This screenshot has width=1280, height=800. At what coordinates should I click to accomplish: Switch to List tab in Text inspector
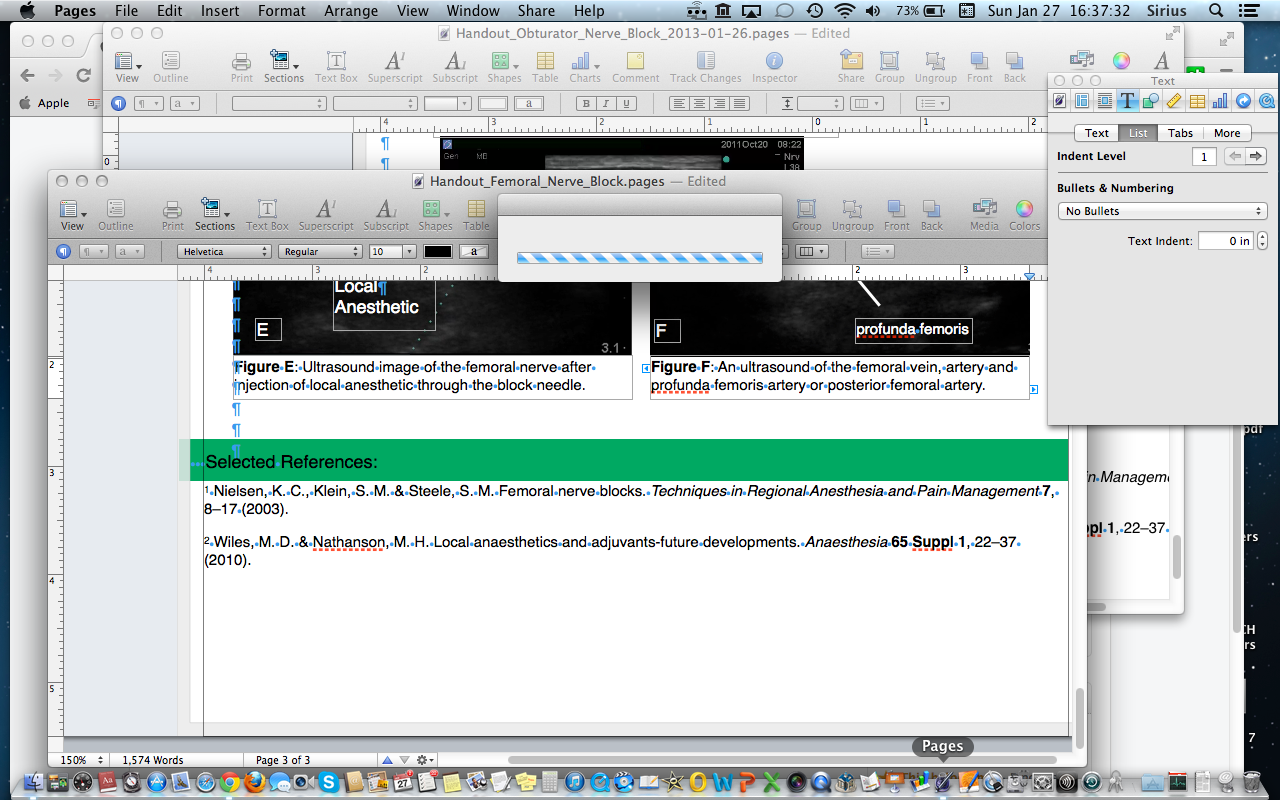click(x=1138, y=133)
